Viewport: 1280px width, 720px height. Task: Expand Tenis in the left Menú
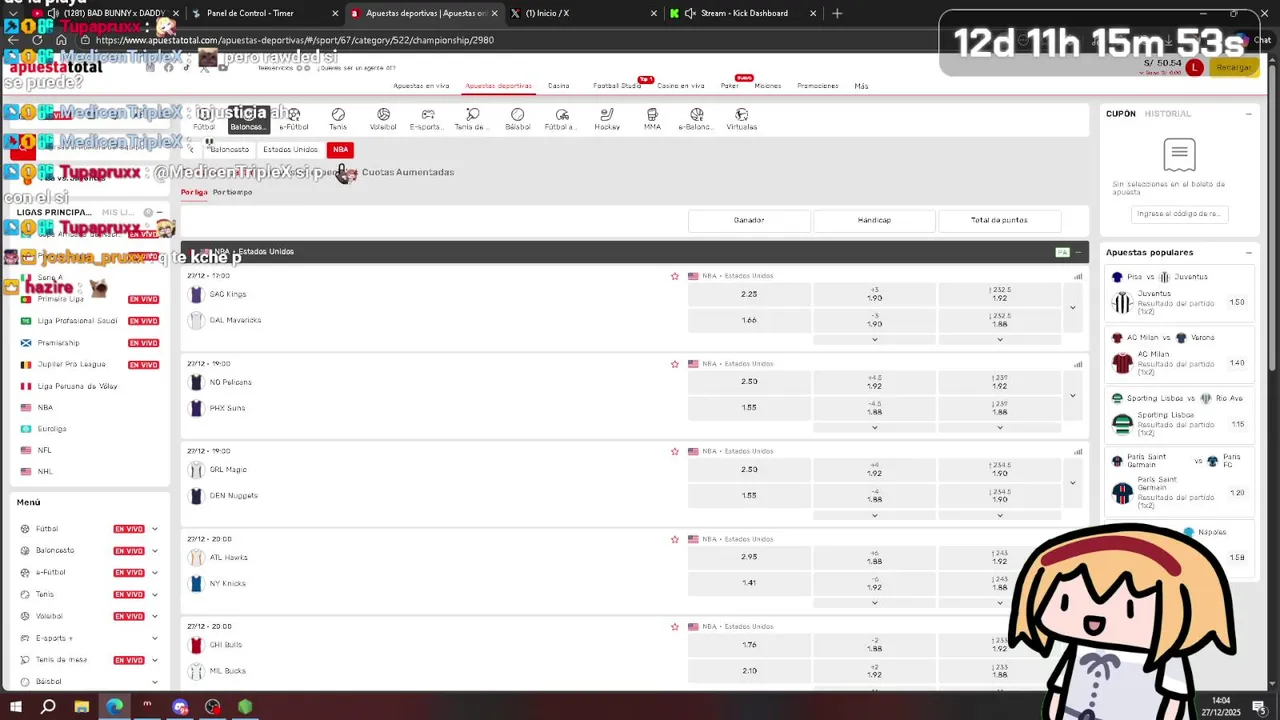(154, 595)
